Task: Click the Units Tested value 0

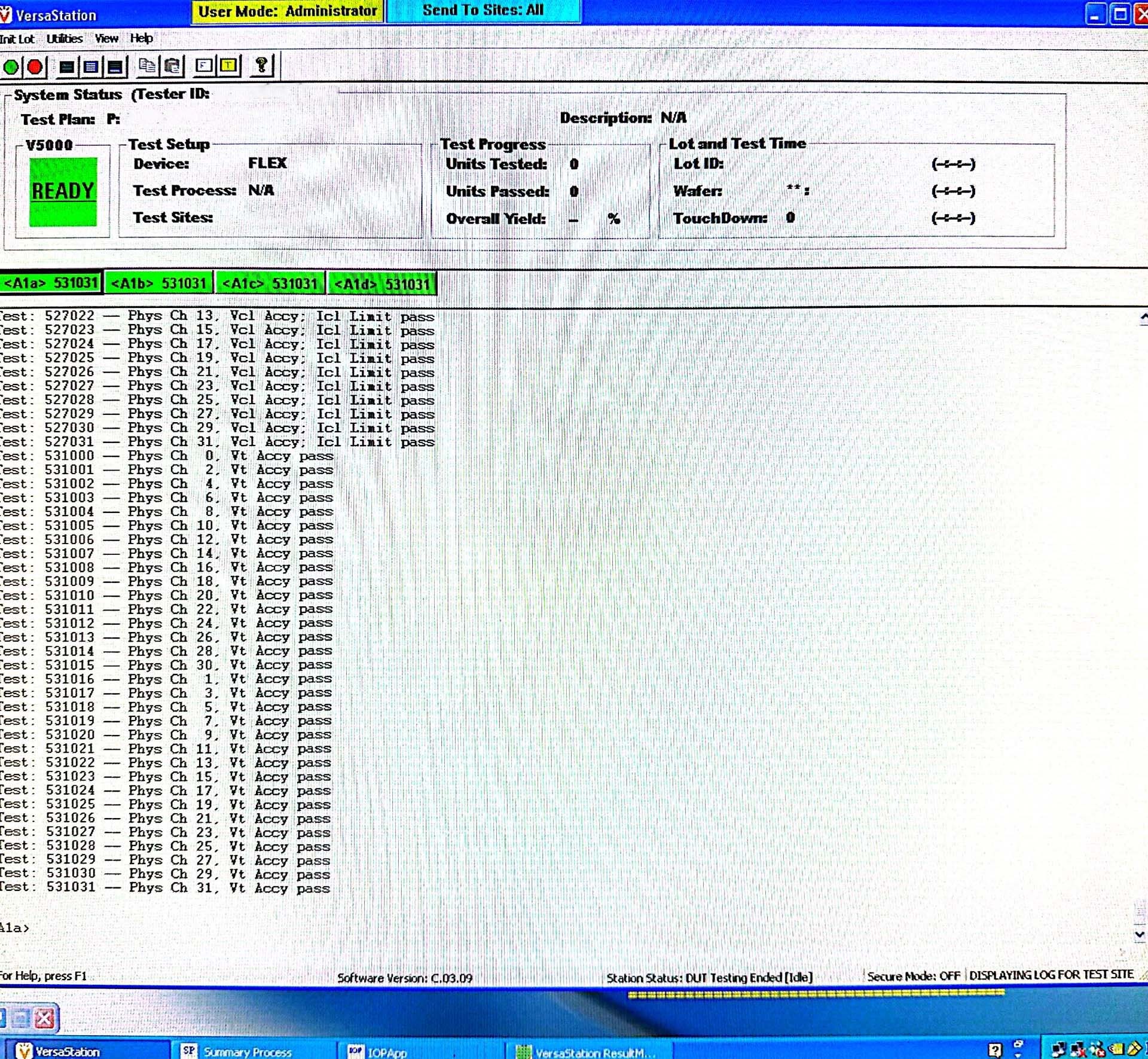Action: point(574,164)
